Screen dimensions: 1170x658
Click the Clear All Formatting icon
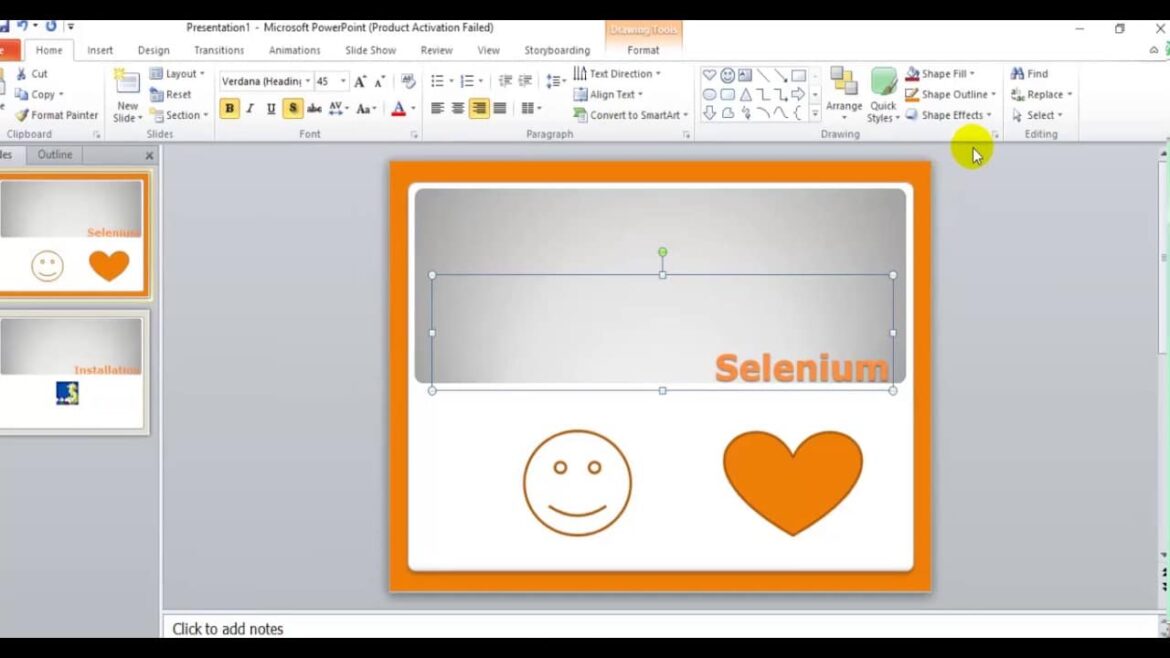[x=408, y=81]
